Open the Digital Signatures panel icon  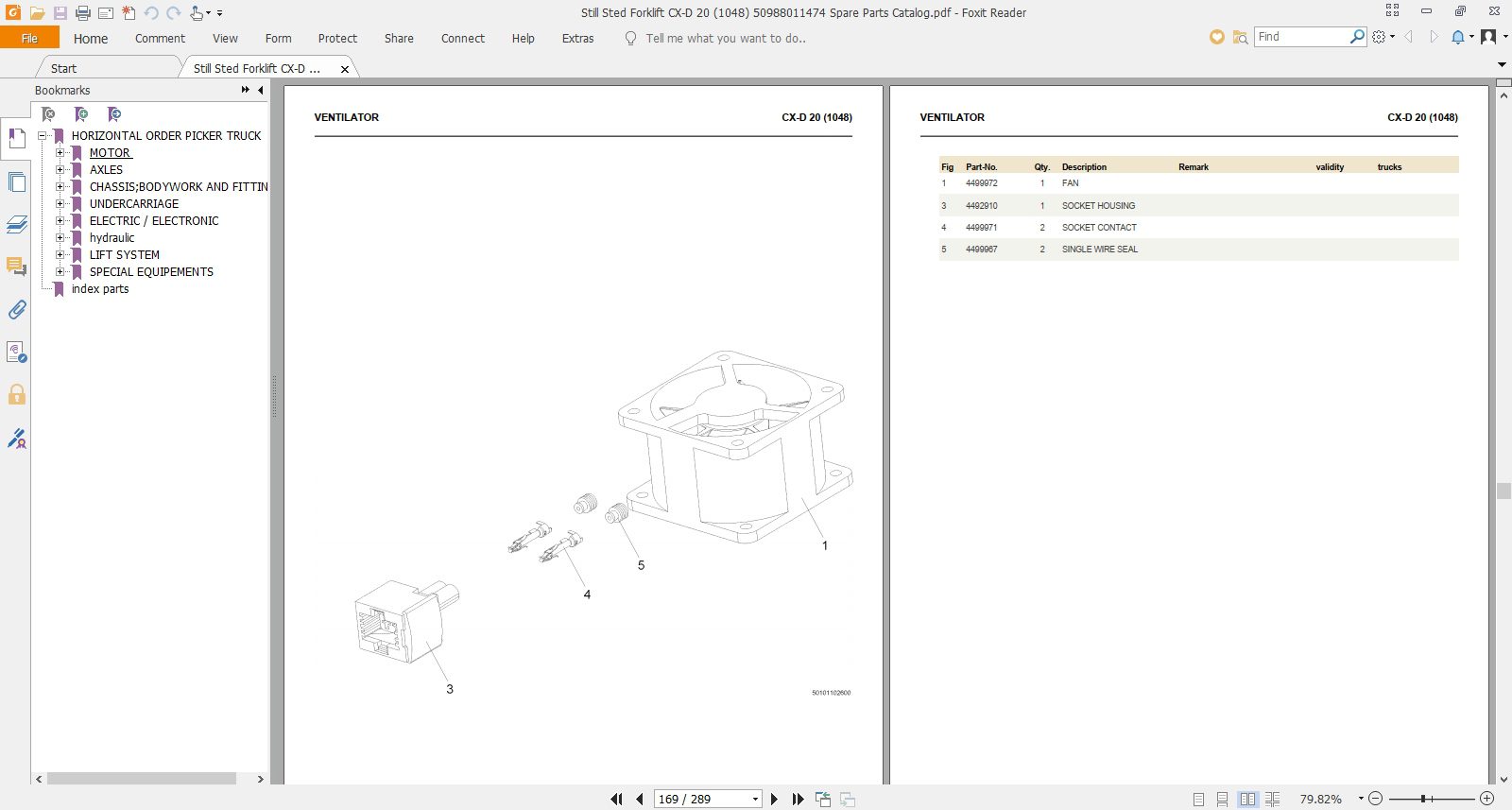(16, 439)
